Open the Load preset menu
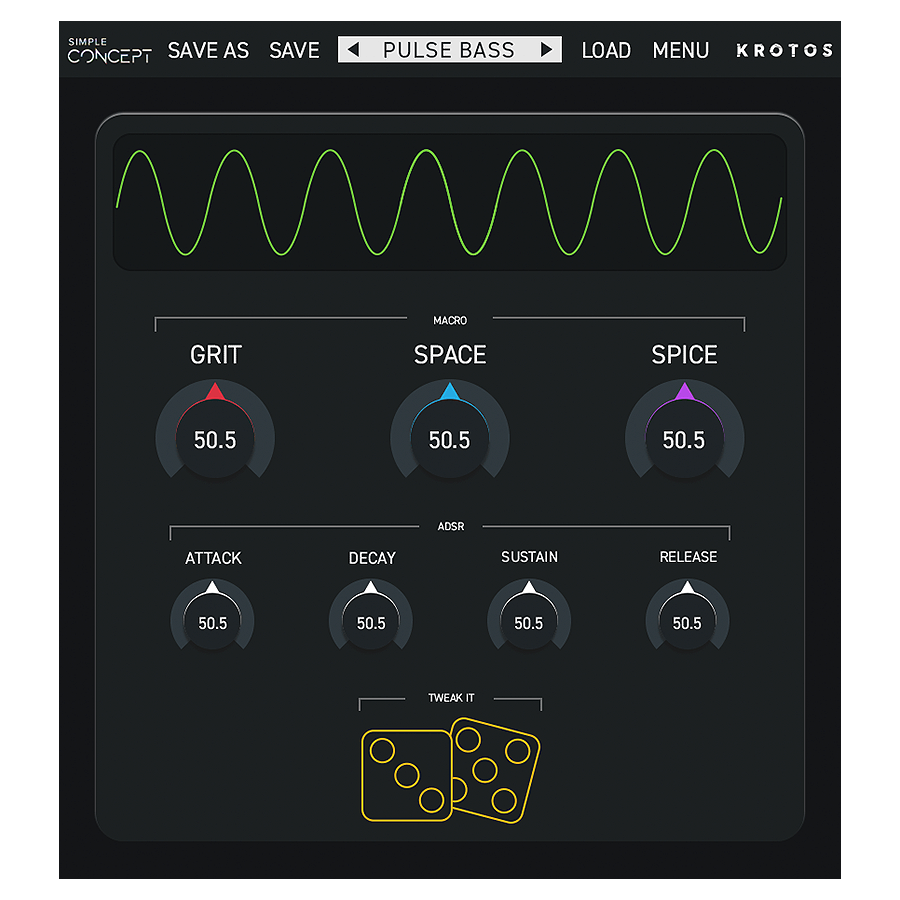Viewport: 900px width, 900px height. (606, 51)
